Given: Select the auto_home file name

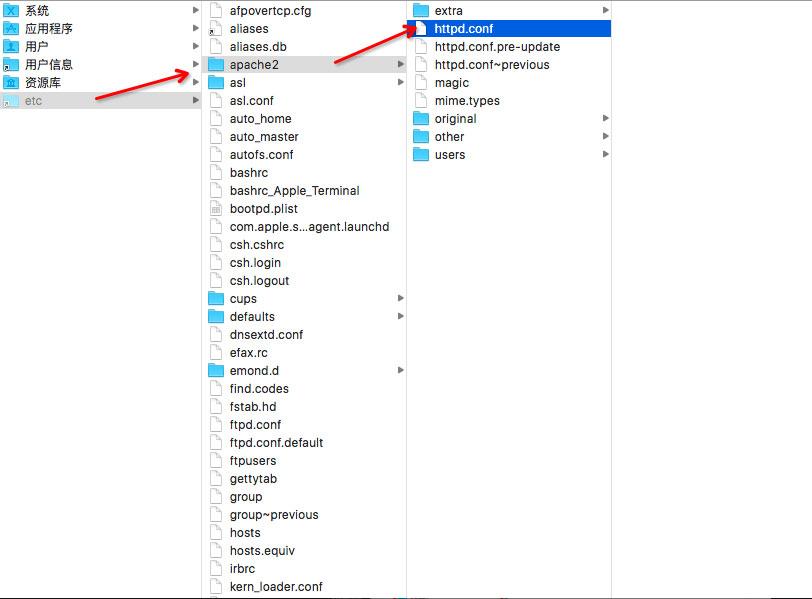Looking at the screenshot, I should (x=260, y=119).
